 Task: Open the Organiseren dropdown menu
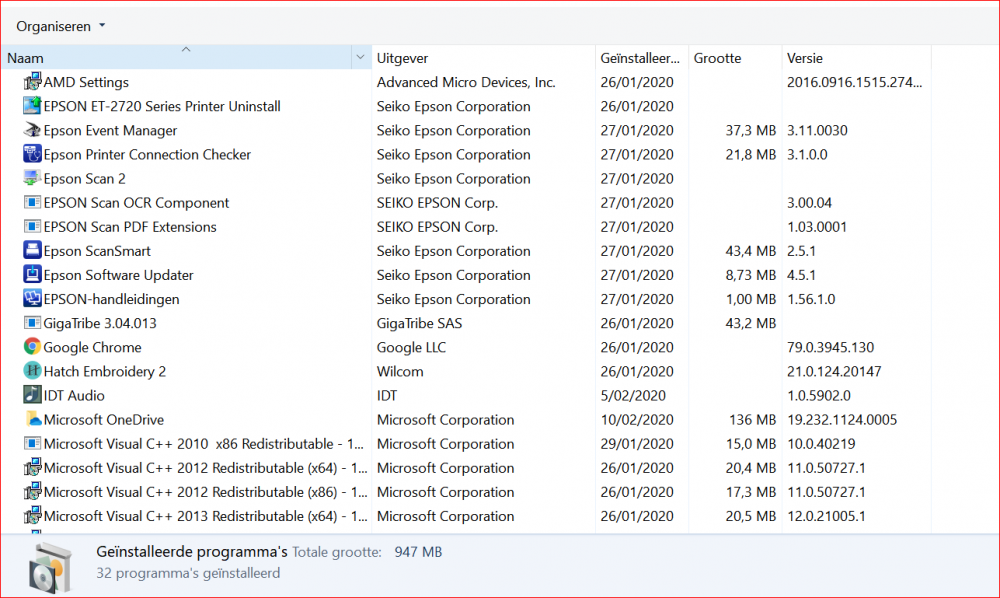coord(60,26)
